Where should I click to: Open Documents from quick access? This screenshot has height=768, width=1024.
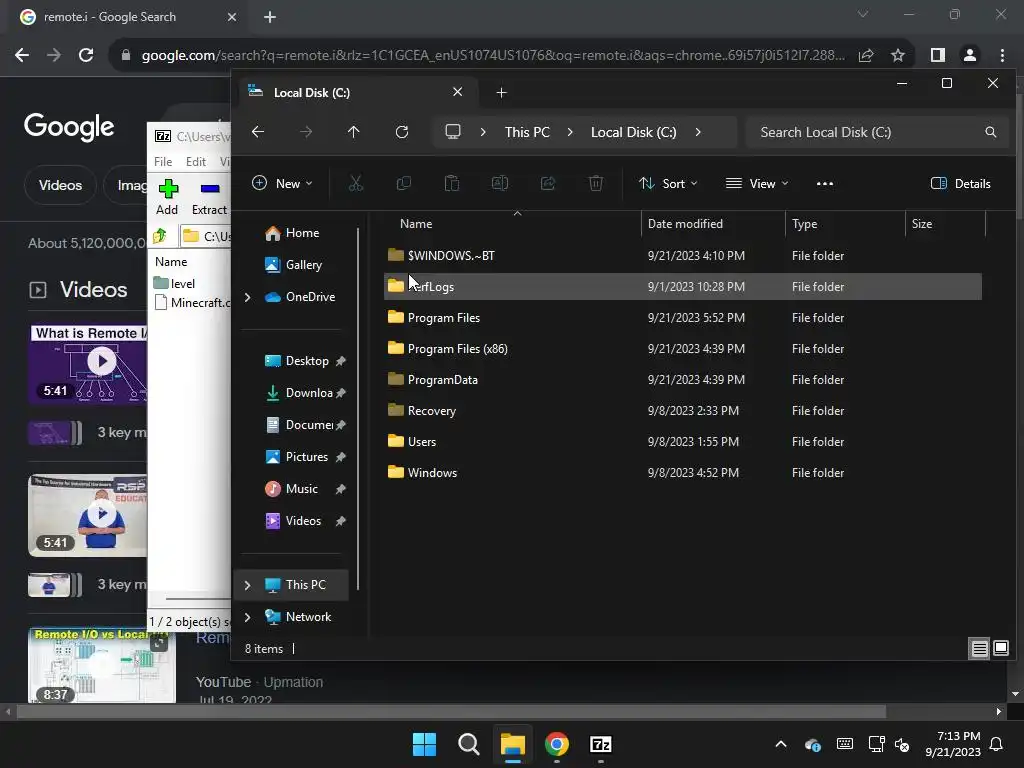click(305, 425)
